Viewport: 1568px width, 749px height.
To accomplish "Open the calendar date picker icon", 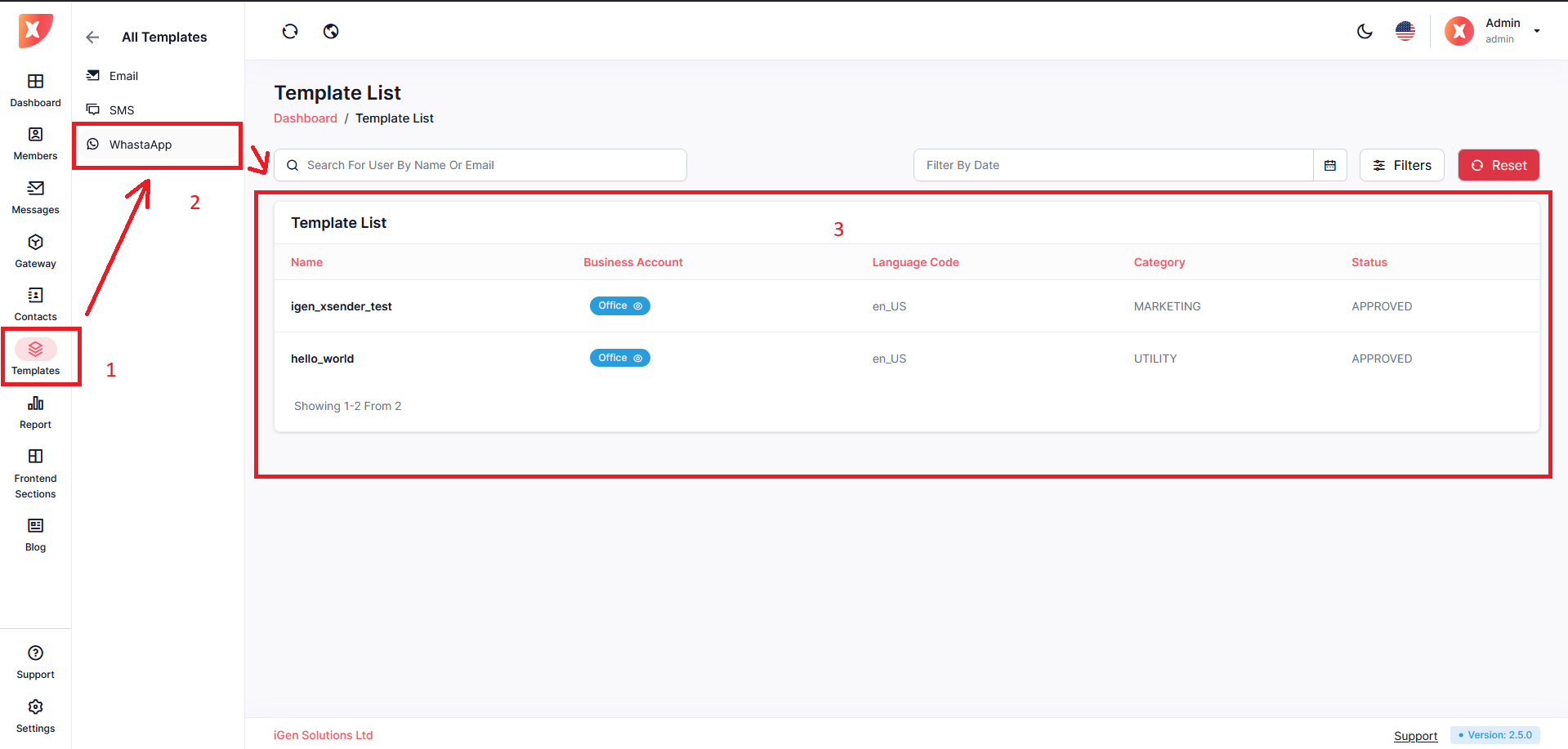I will pos(1329,165).
